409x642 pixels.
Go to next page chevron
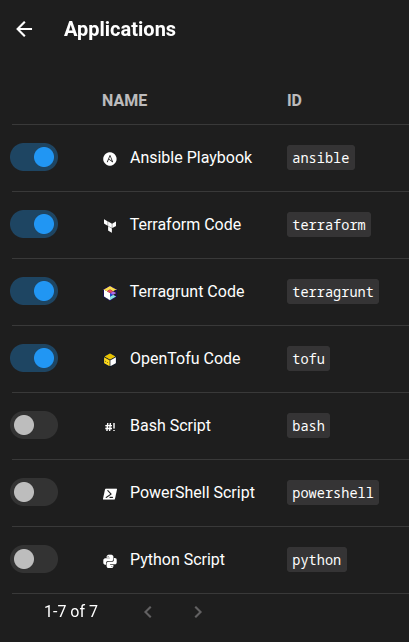[198, 612]
